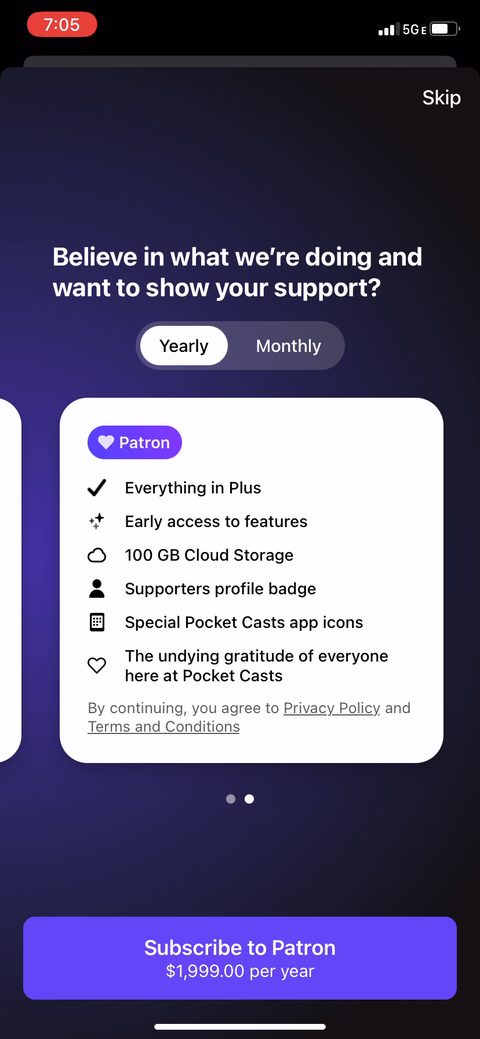Tap the checkmark icon beside Everything in Plus
This screenshot has height=1039, width=480.
pyautogui.click(x=97, y=488)
